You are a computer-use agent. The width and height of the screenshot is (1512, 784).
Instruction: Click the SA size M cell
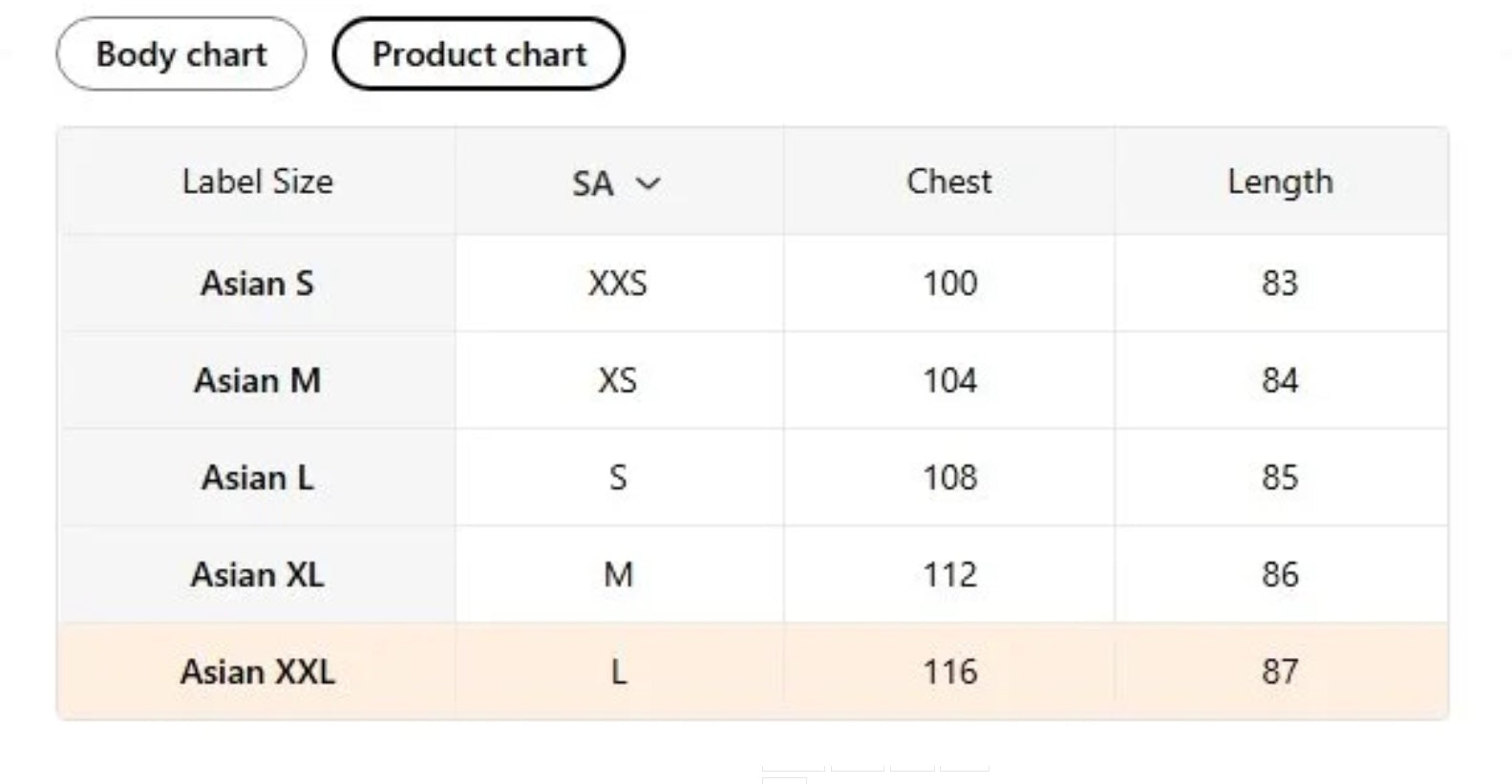pyautogui.click(x=618, y=575)
